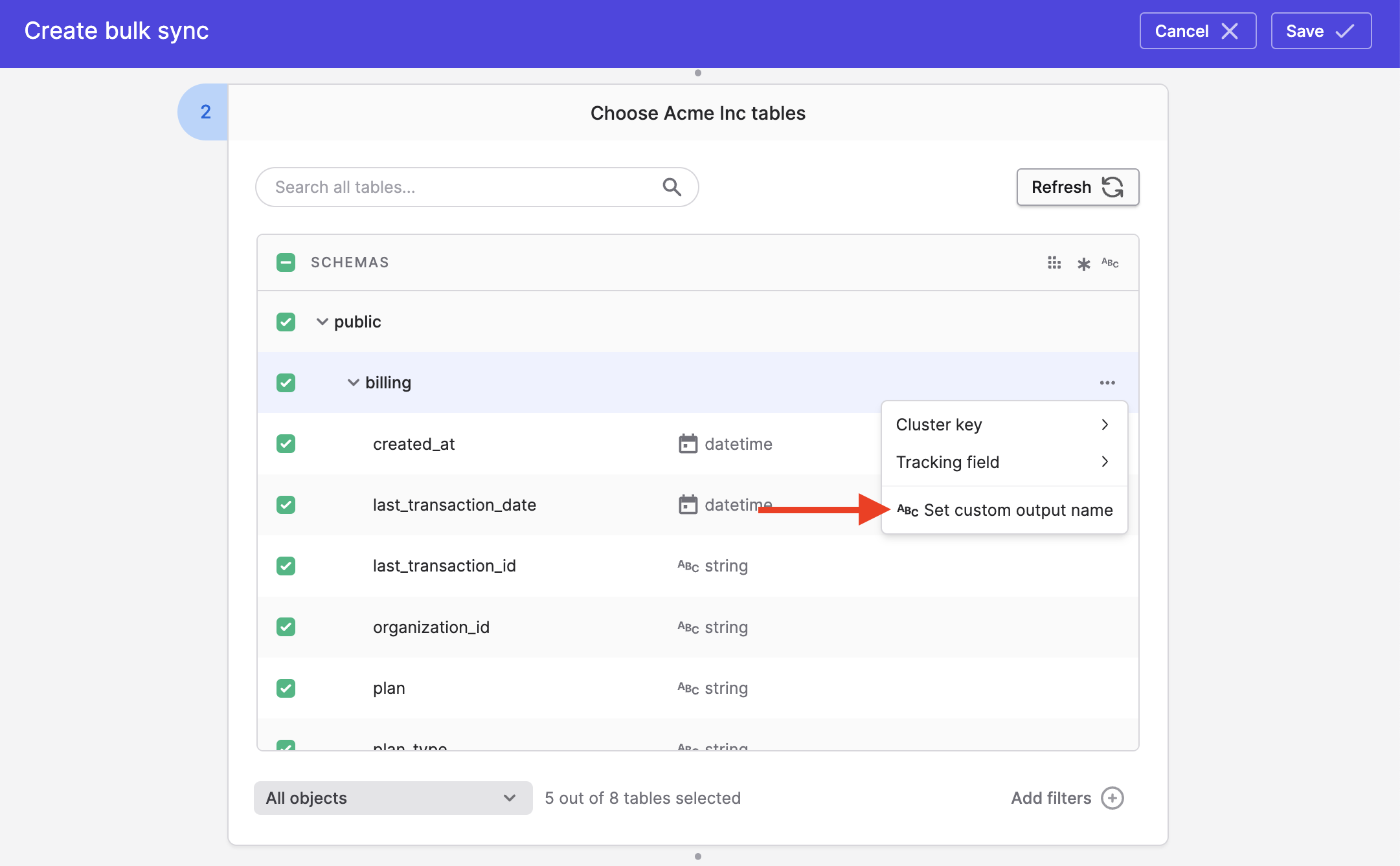
Task: Open the All objects dropdown
Action: tap(392, 798)
